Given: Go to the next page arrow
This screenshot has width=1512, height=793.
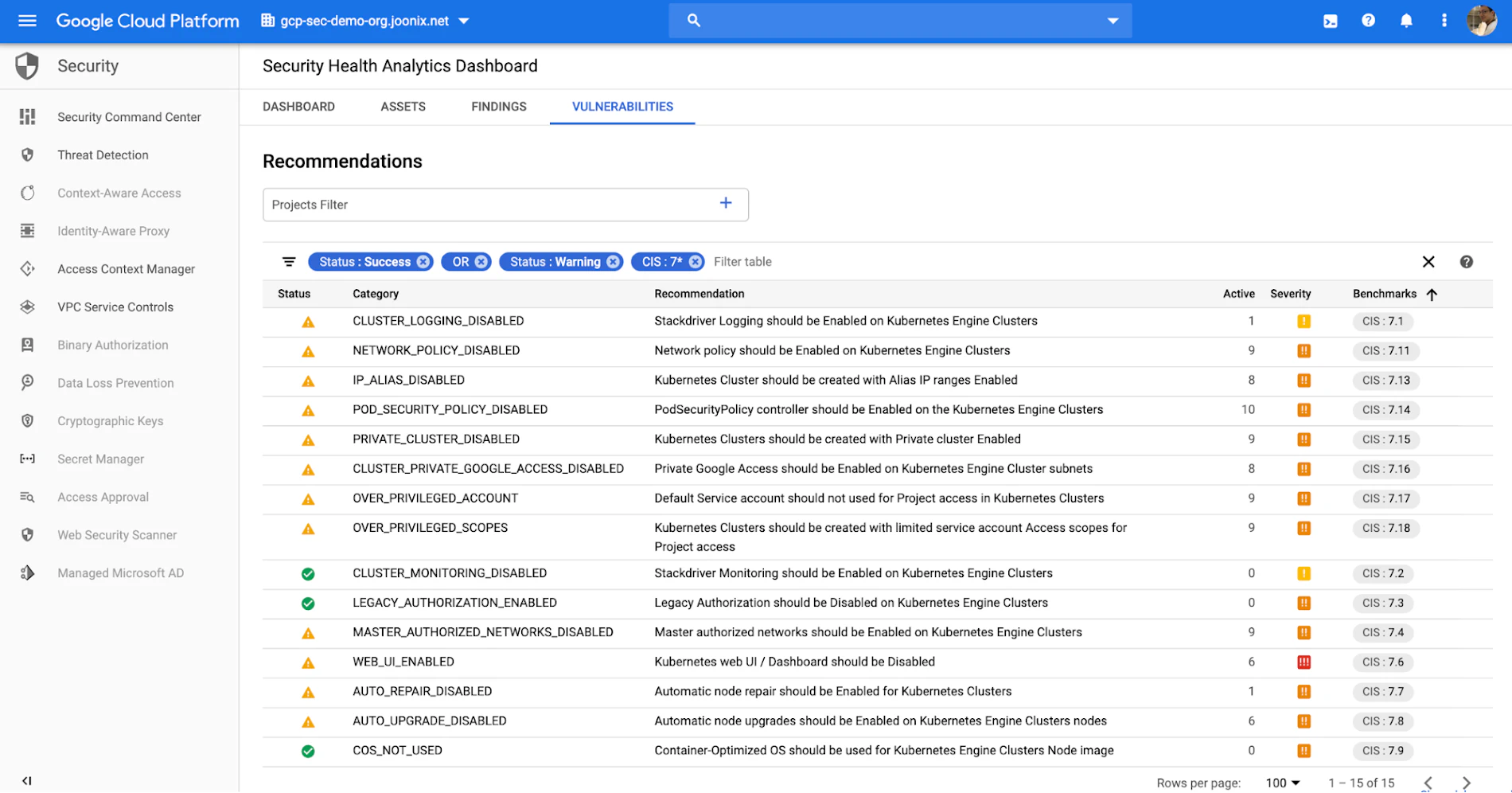Looking at the screenshot, I should [1466, 783].
